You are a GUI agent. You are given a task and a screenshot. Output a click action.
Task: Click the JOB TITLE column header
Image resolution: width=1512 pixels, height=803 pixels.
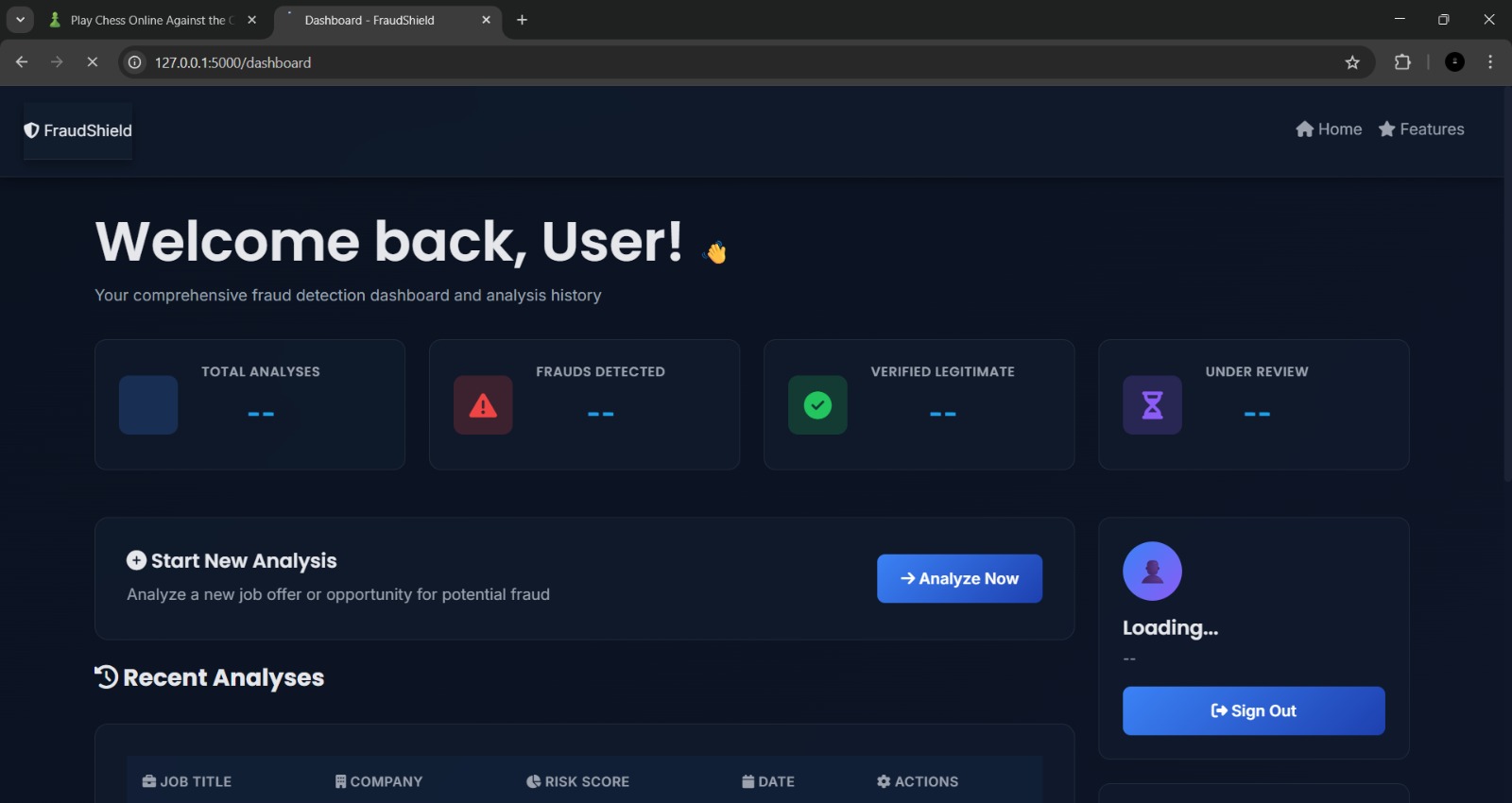coord(187,781)
